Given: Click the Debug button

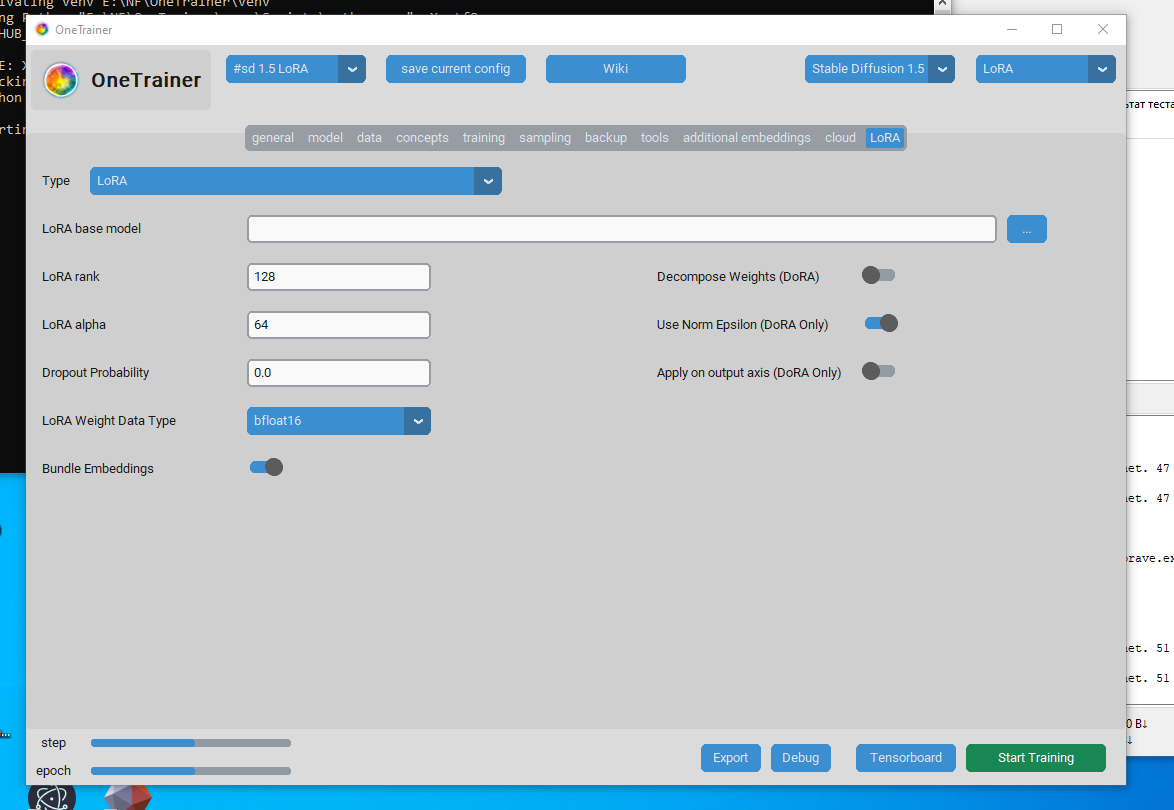Looking at the screenshot, I should (x=800, y=758).
